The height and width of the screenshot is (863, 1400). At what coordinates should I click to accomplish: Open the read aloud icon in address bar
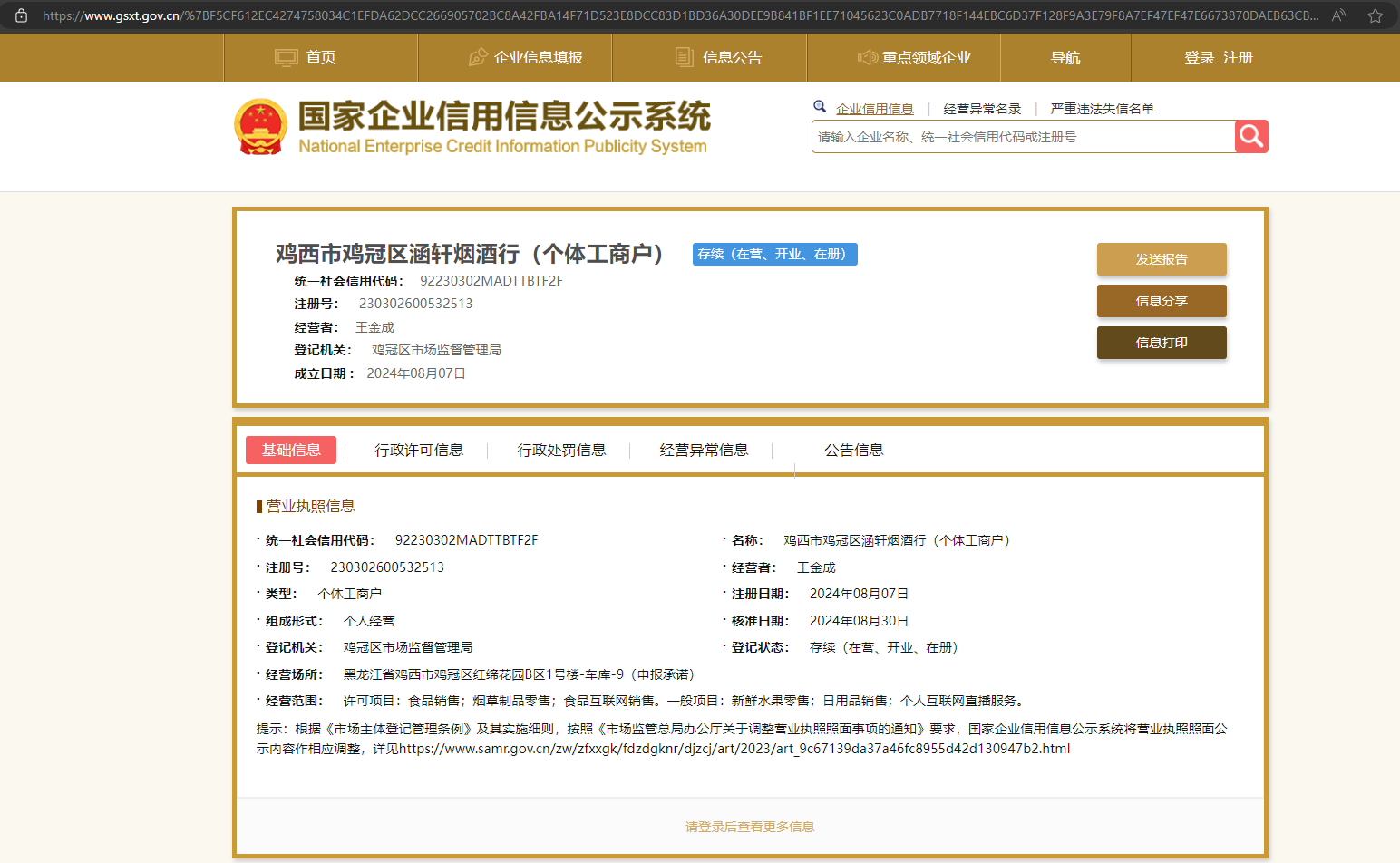(1338, 15)
